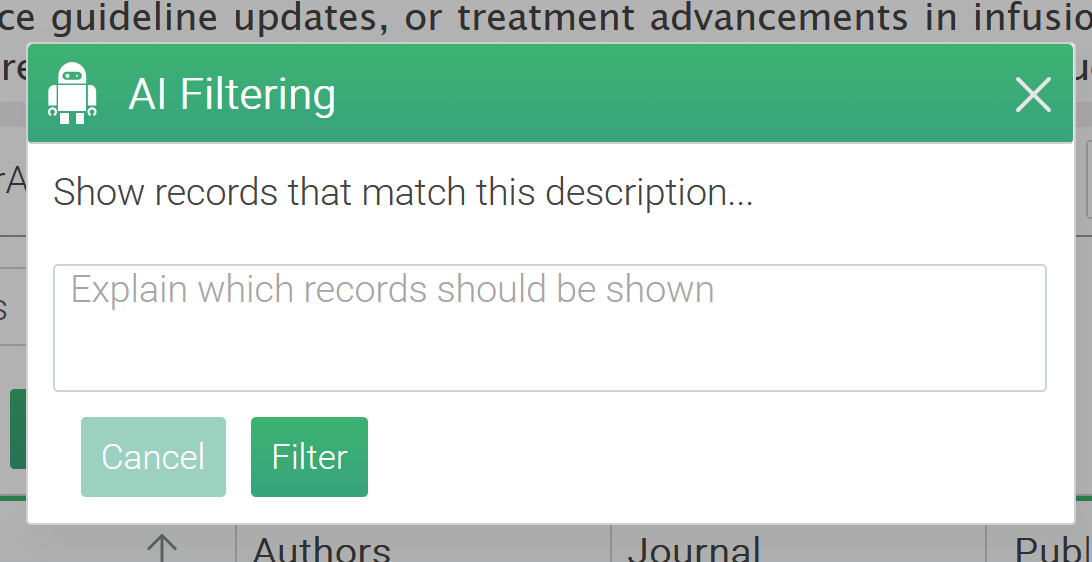Image resolution: width=1092 pixels, height=562 pixels.
Task: Focus the 'Explain which records should be shown' field
Action: (x=549, y=327)
